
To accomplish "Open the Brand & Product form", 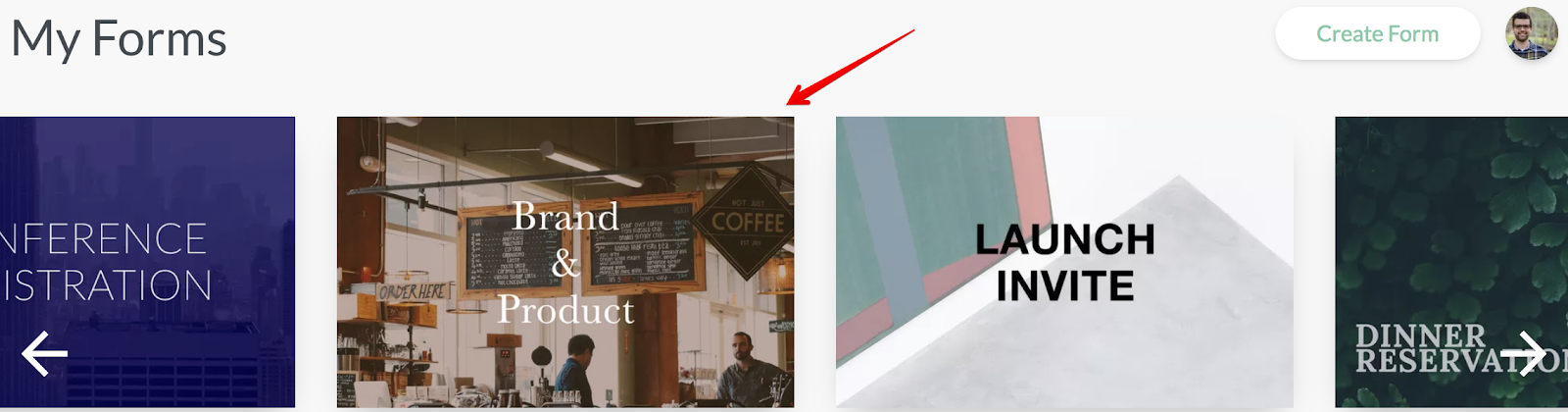I will coord(565,262).
